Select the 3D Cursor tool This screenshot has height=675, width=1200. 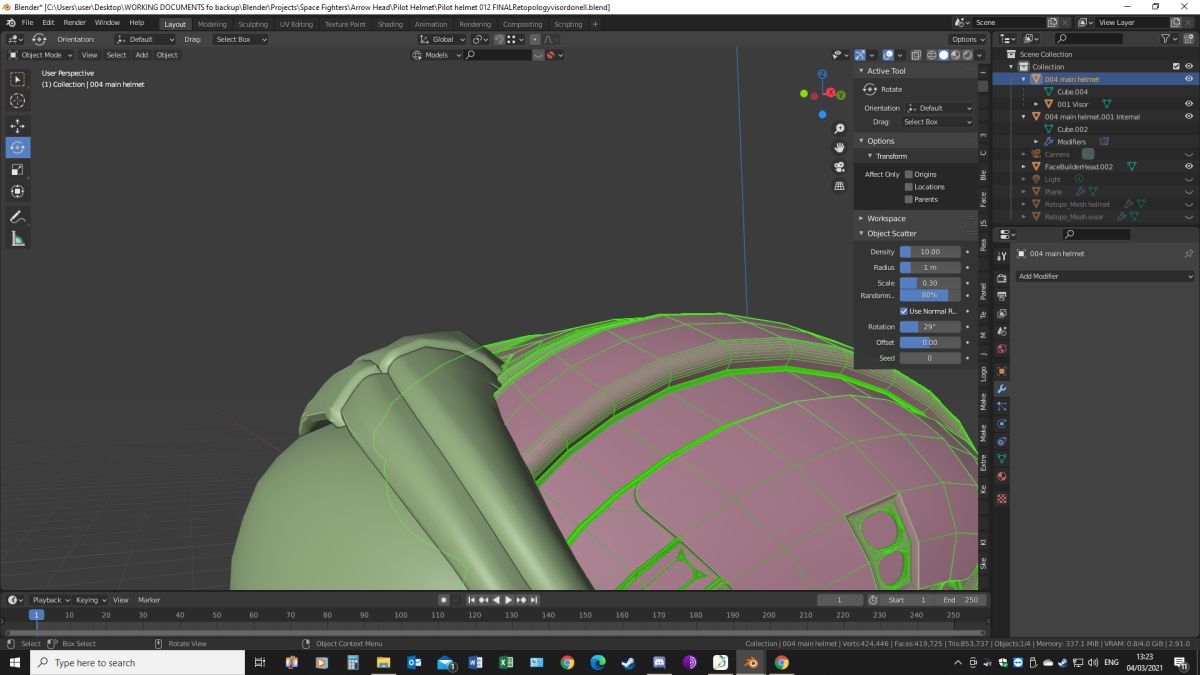point(18,101)
